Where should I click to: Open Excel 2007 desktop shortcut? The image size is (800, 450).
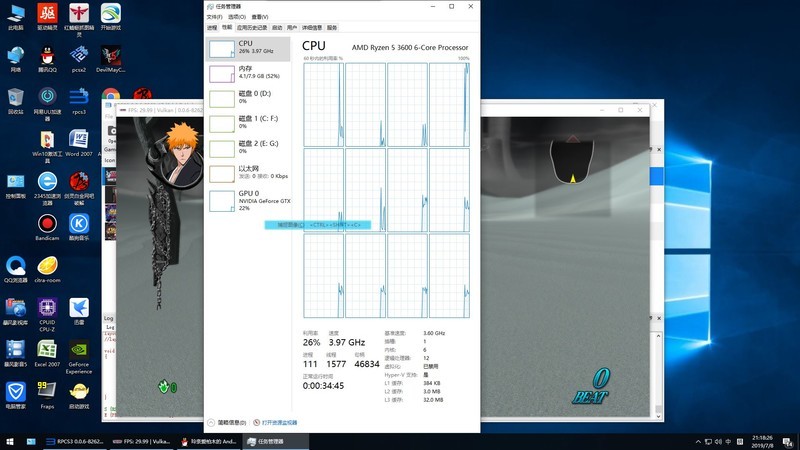(x=47, y=351)
